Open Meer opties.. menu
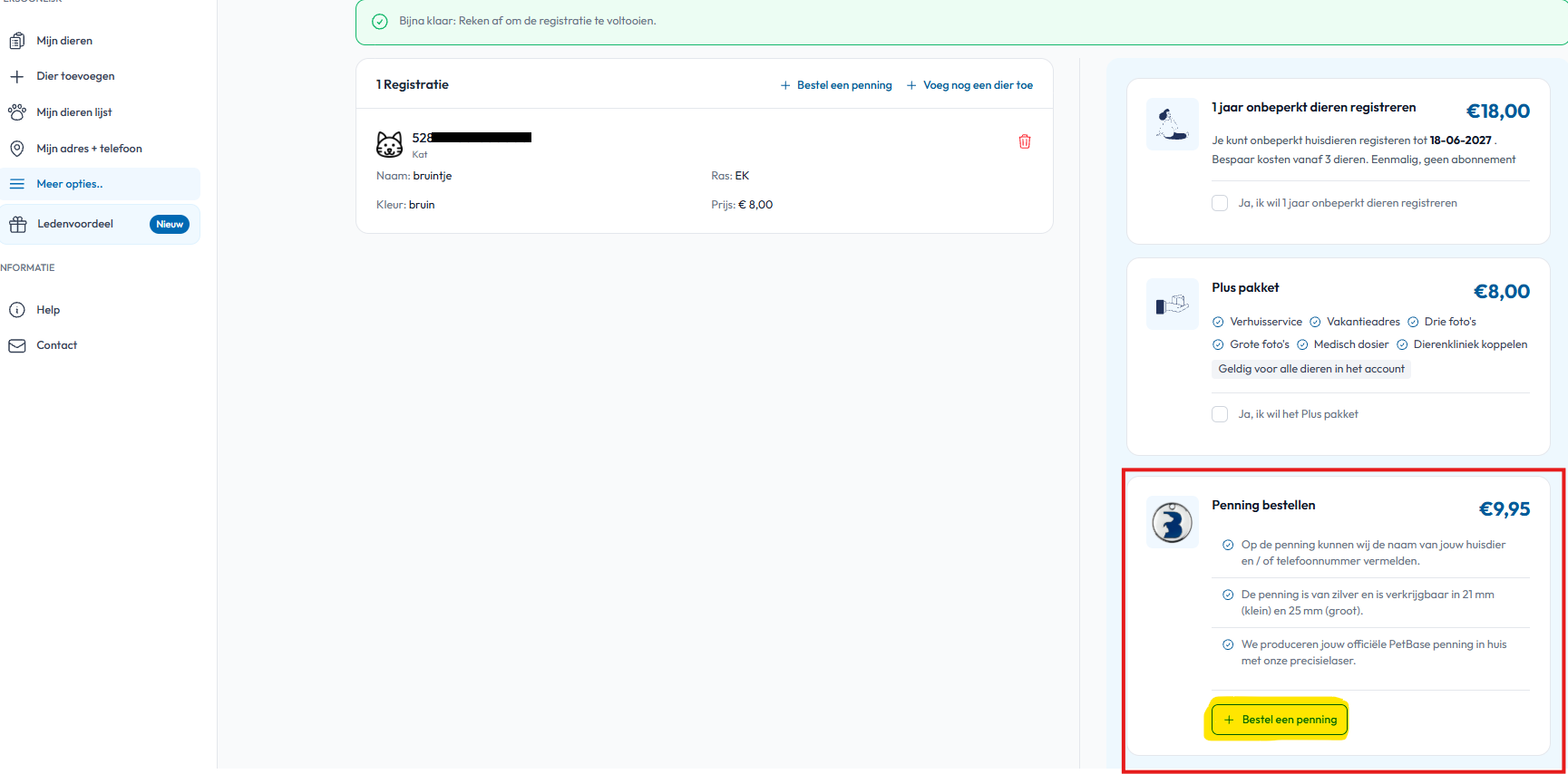Screen dimensions: 1568x774 point(100,184)
